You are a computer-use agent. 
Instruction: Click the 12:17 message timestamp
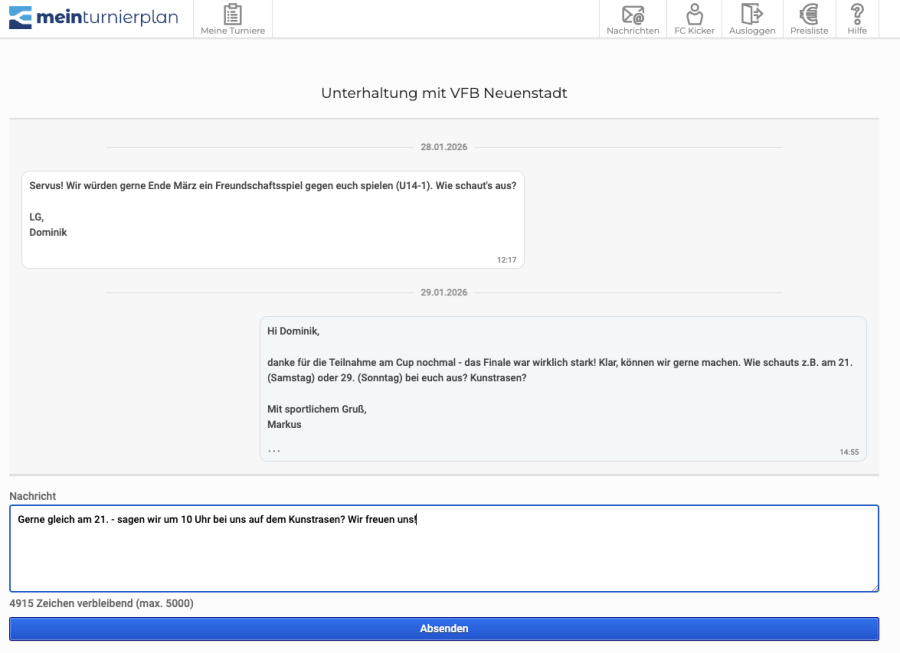(x=507, y=260)
